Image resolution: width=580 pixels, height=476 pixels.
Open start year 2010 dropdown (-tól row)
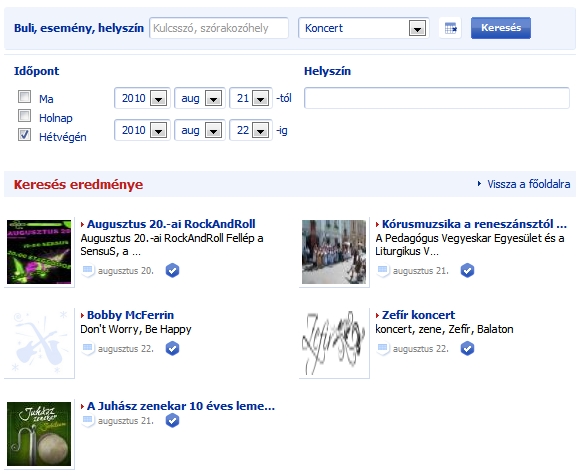(x=142, y=98)
